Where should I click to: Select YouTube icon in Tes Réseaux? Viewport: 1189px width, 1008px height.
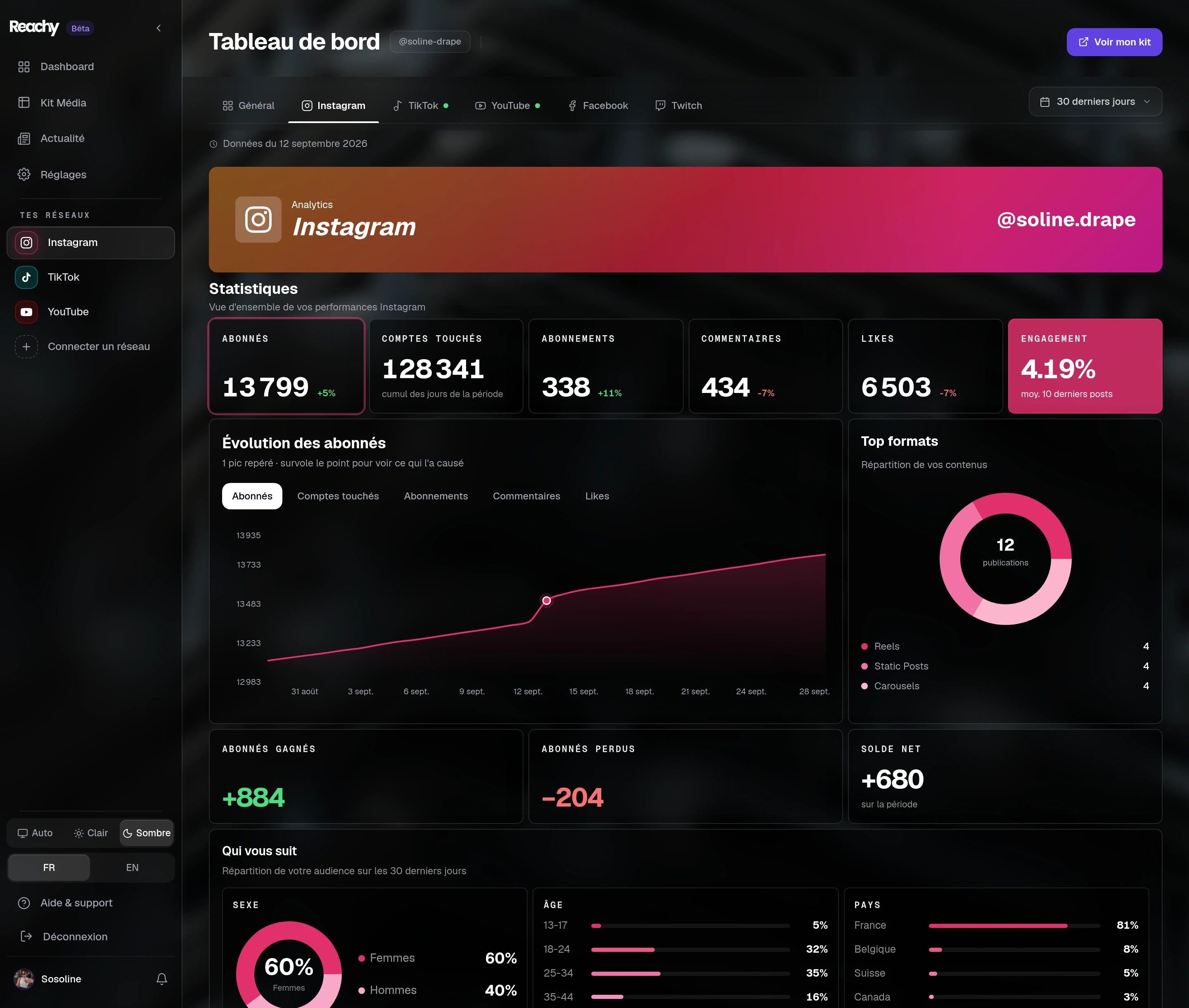click(x=26, y=312)
